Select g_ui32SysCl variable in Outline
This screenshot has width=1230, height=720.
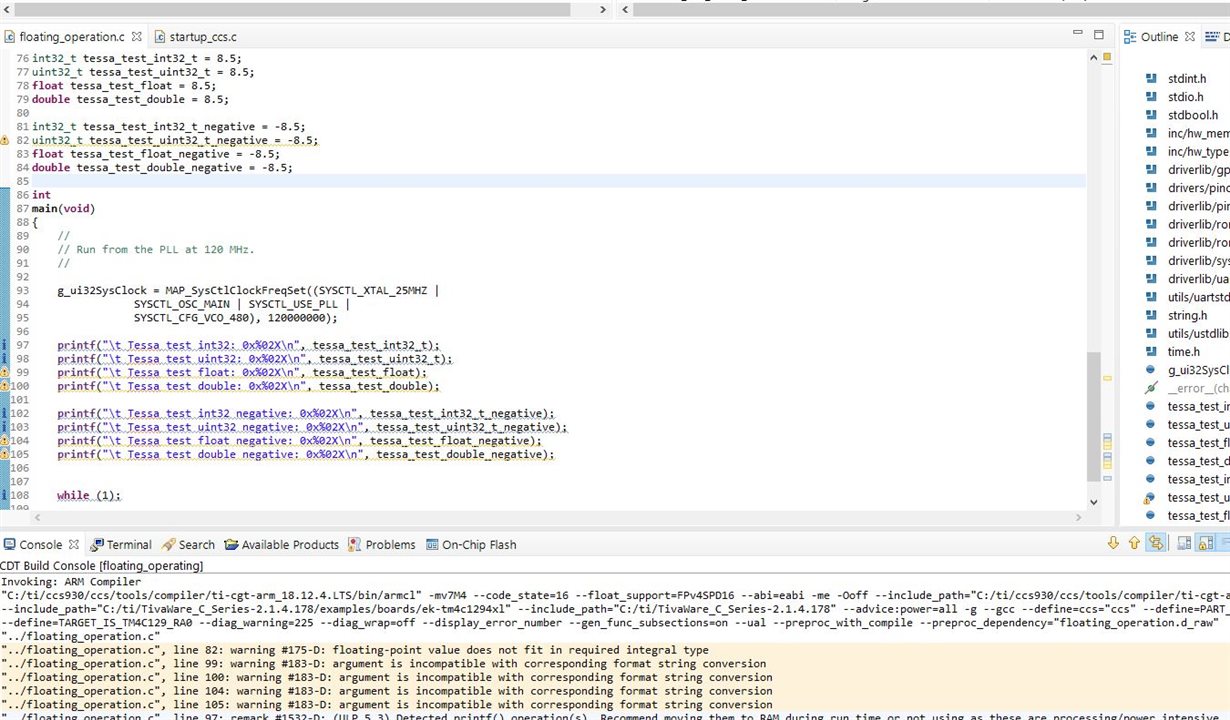coord(1199,370)
